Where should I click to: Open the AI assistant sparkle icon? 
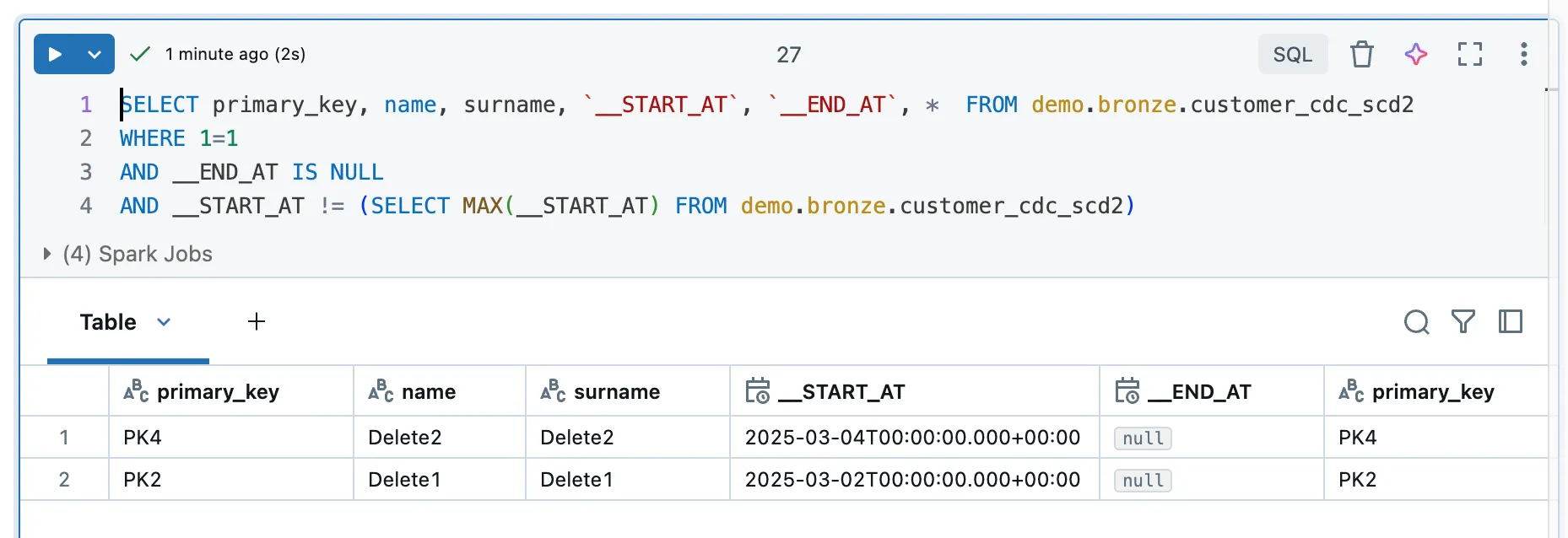[x=1416, y=54]
